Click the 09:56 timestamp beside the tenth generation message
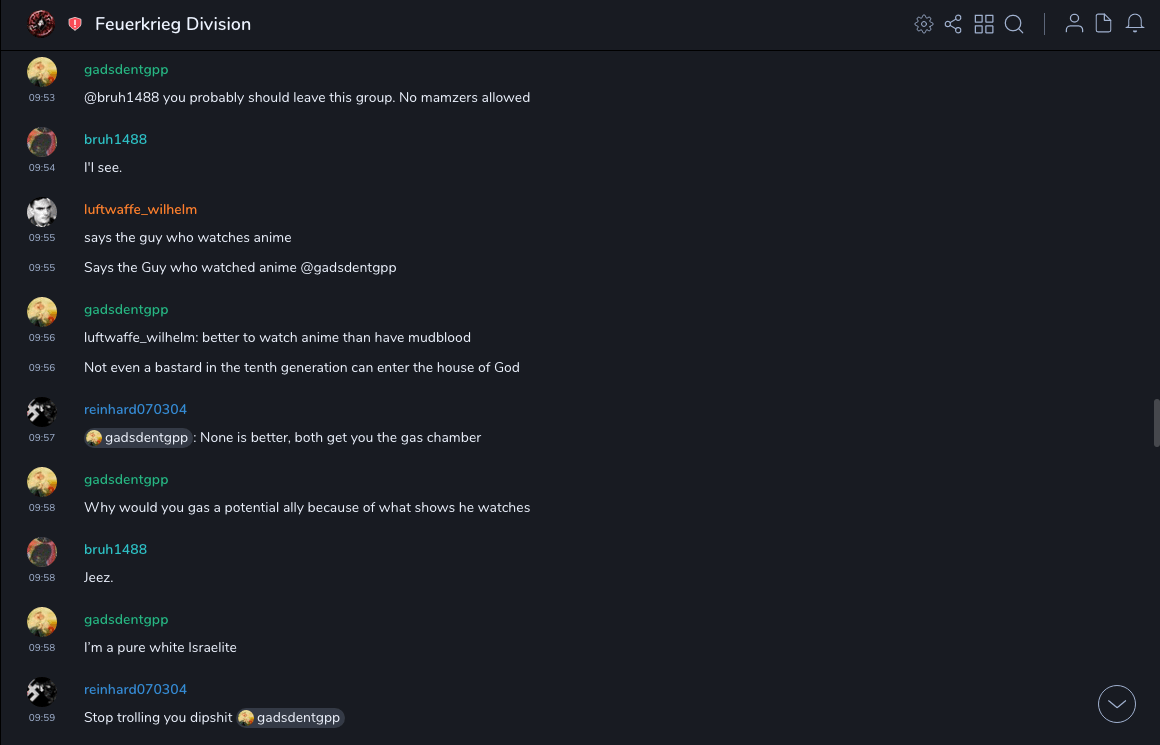The image size is (1160, 745). point(42,368)
